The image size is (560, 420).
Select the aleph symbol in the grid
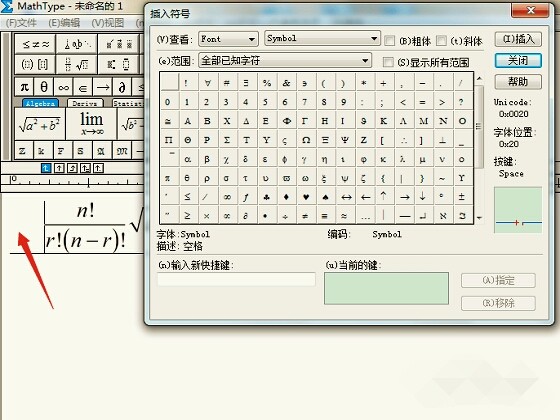point(443,216)
